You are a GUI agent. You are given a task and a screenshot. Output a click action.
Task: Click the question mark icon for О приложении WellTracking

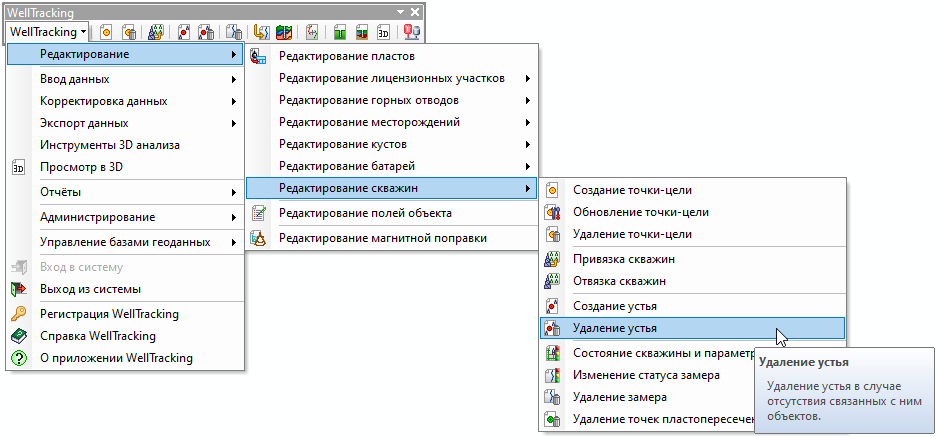coord(18,357)
